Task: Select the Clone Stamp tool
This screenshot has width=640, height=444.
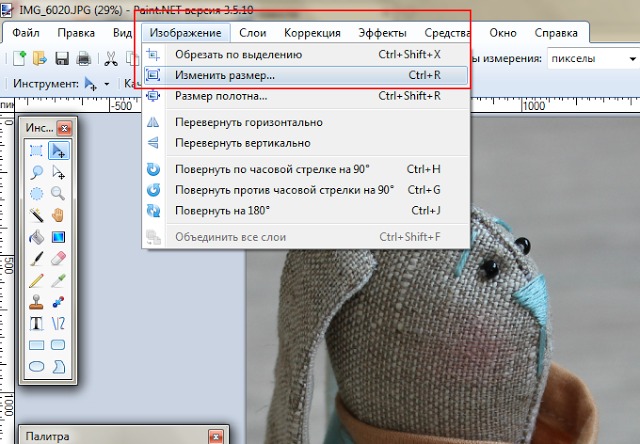Action: (36, 302)
